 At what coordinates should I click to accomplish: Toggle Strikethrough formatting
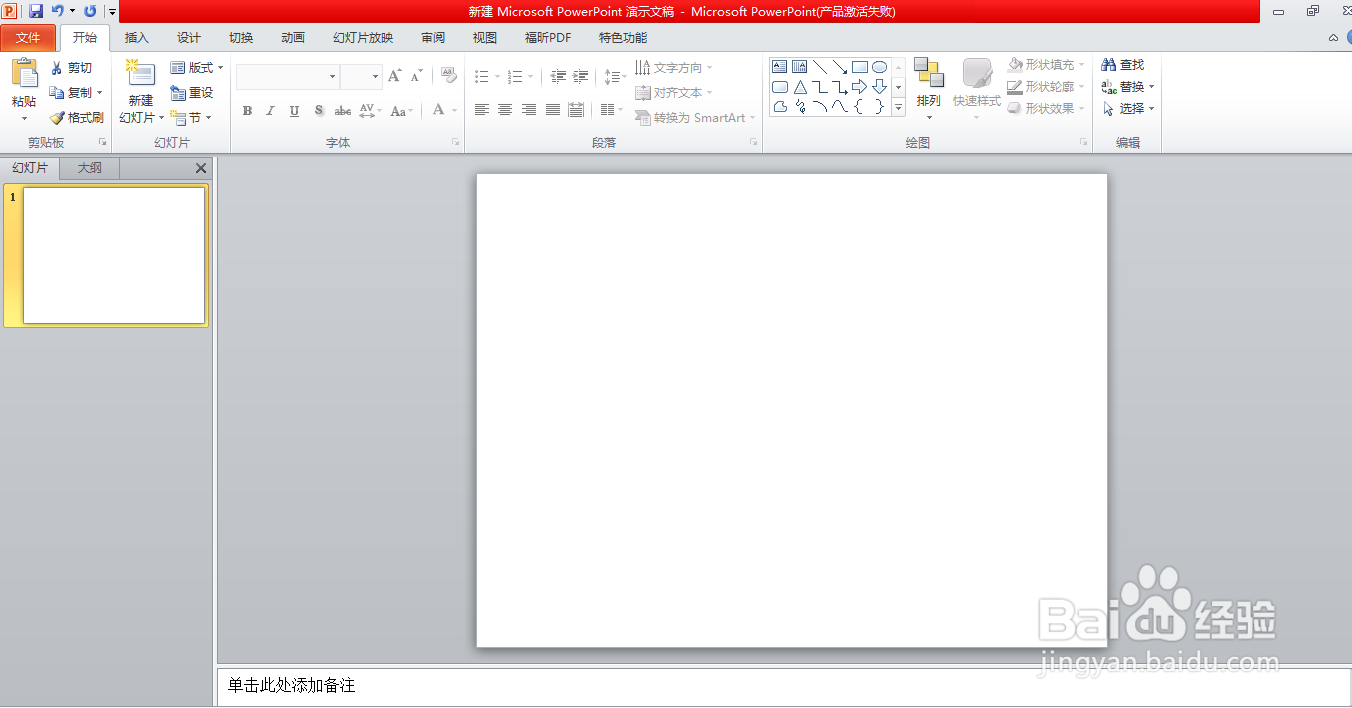click(x=343, y=111)
